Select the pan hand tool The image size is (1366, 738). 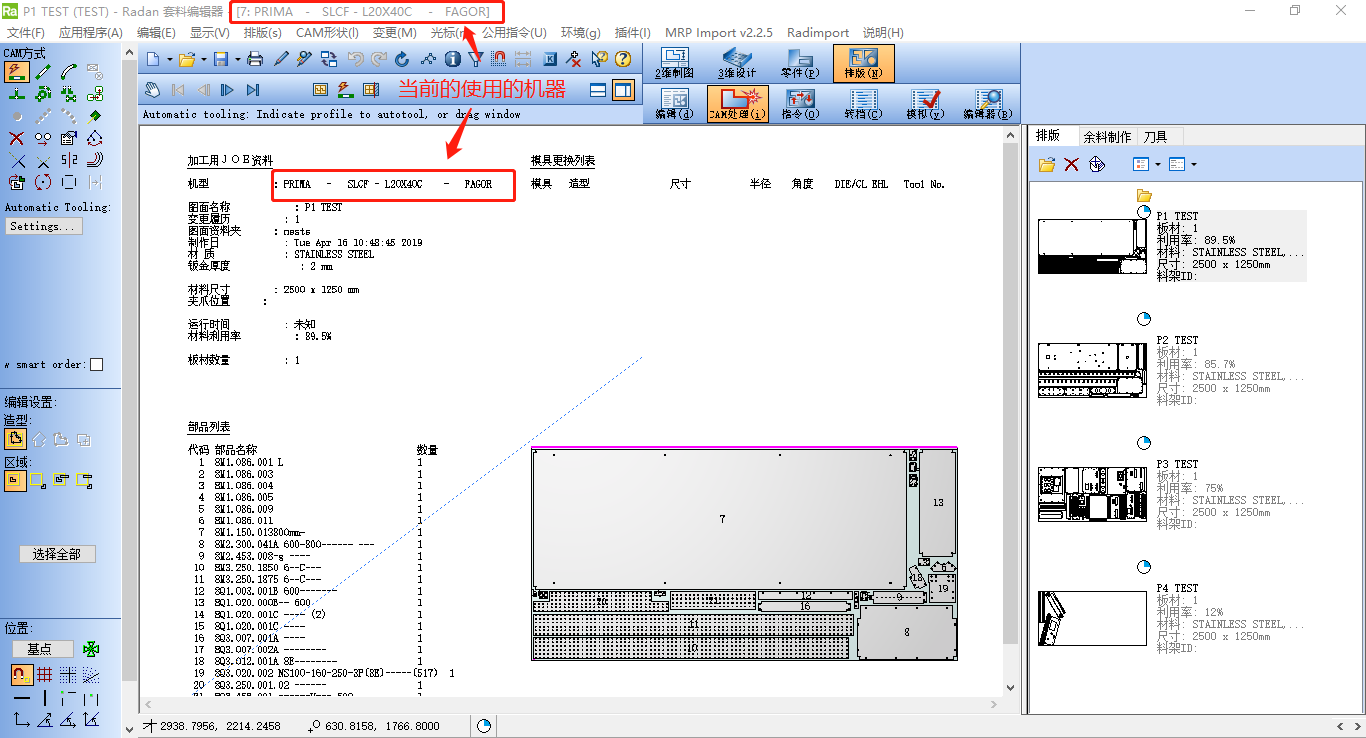pyautogui.click(x=153, y=90)
